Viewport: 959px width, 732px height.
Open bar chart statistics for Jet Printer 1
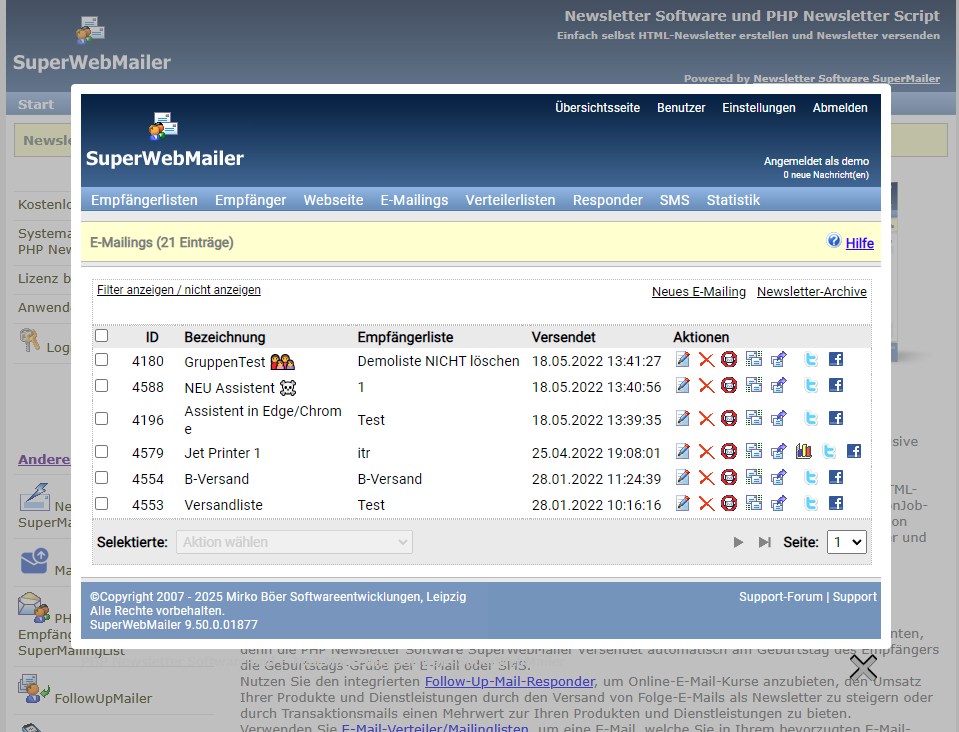click(804, 451)
